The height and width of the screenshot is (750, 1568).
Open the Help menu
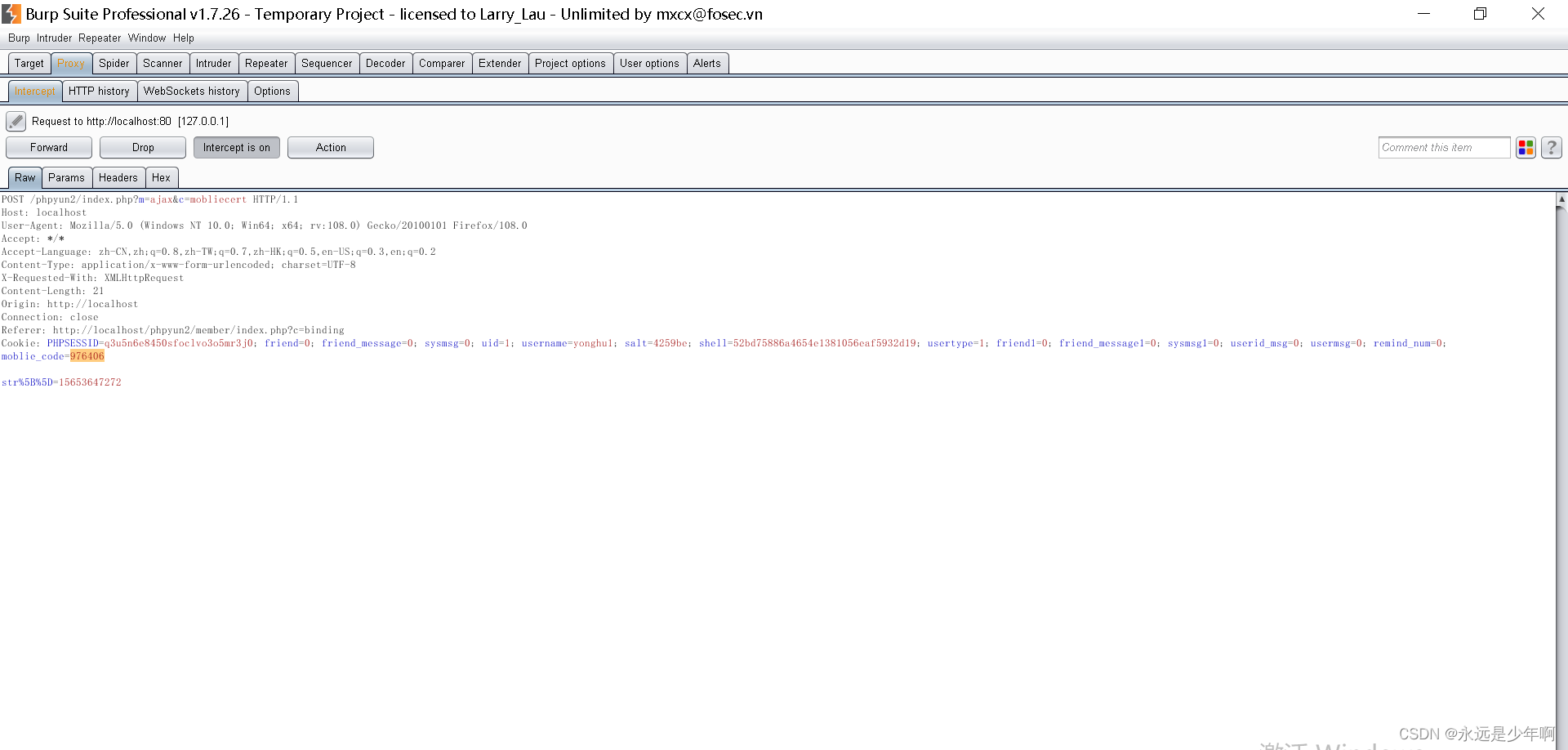point(184,38)
